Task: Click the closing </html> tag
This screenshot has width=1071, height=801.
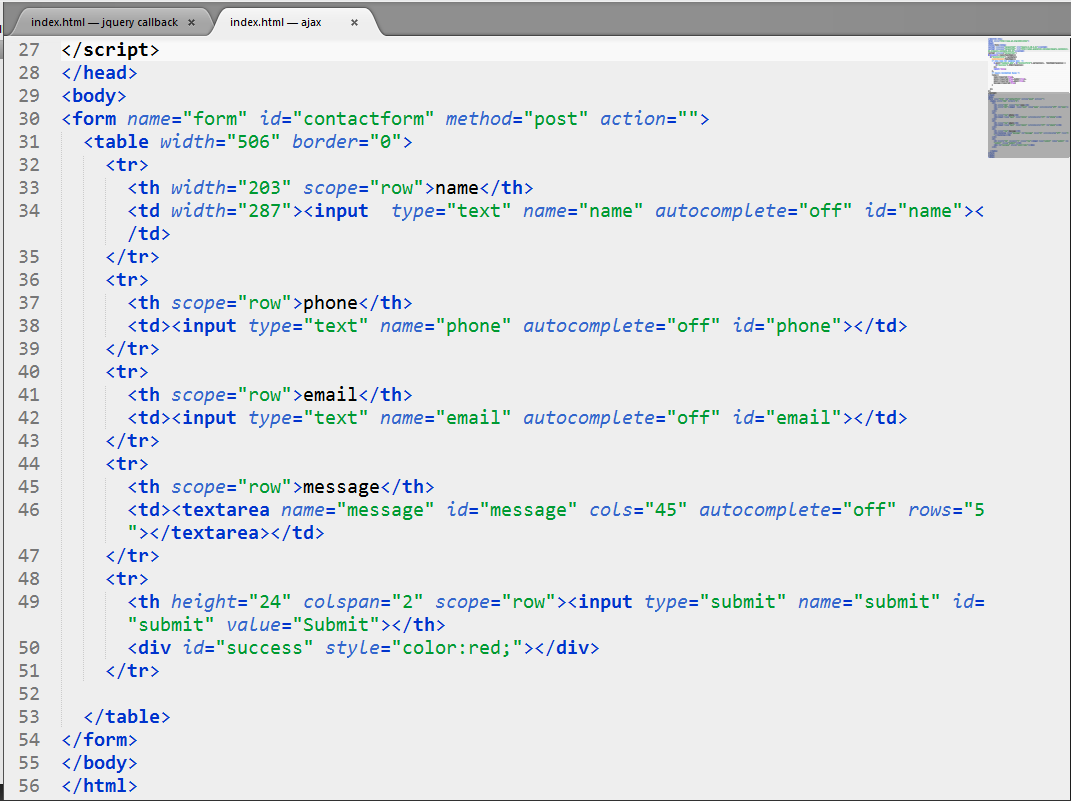Action: [99, 785]
